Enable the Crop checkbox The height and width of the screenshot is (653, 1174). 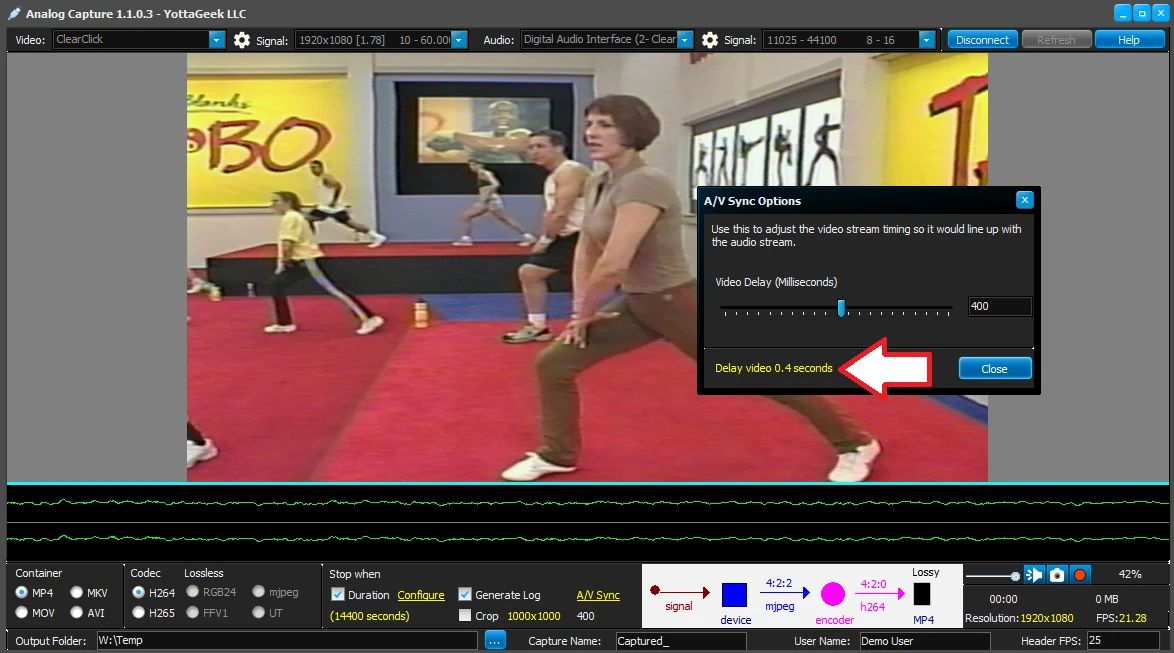pyautogui.click(x=465, y=616)
